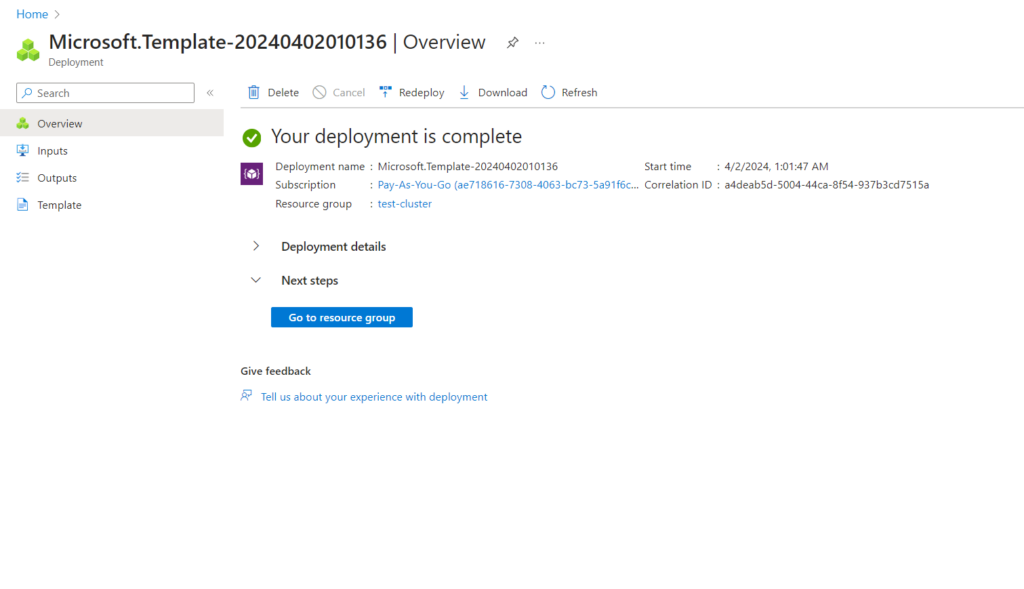This screenshot has width=1024, height=589.
Task: Expand the Deployment details section
Action: [256, 246]
